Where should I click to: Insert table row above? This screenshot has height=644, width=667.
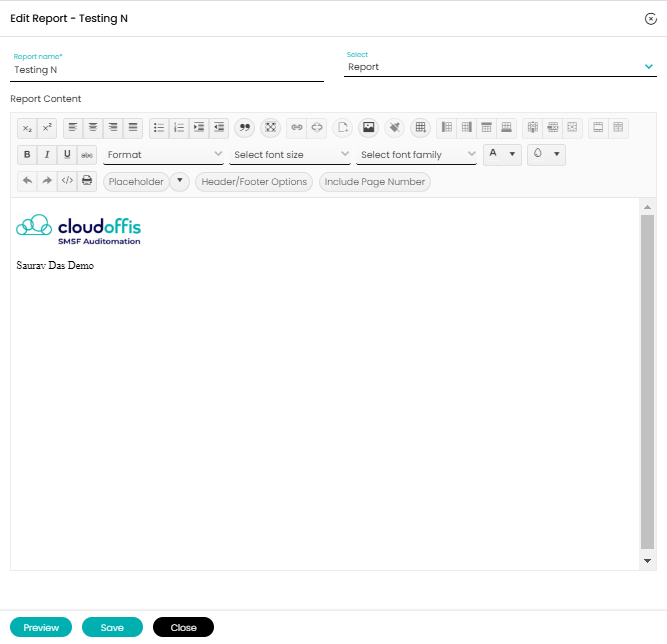pos(487,128)
